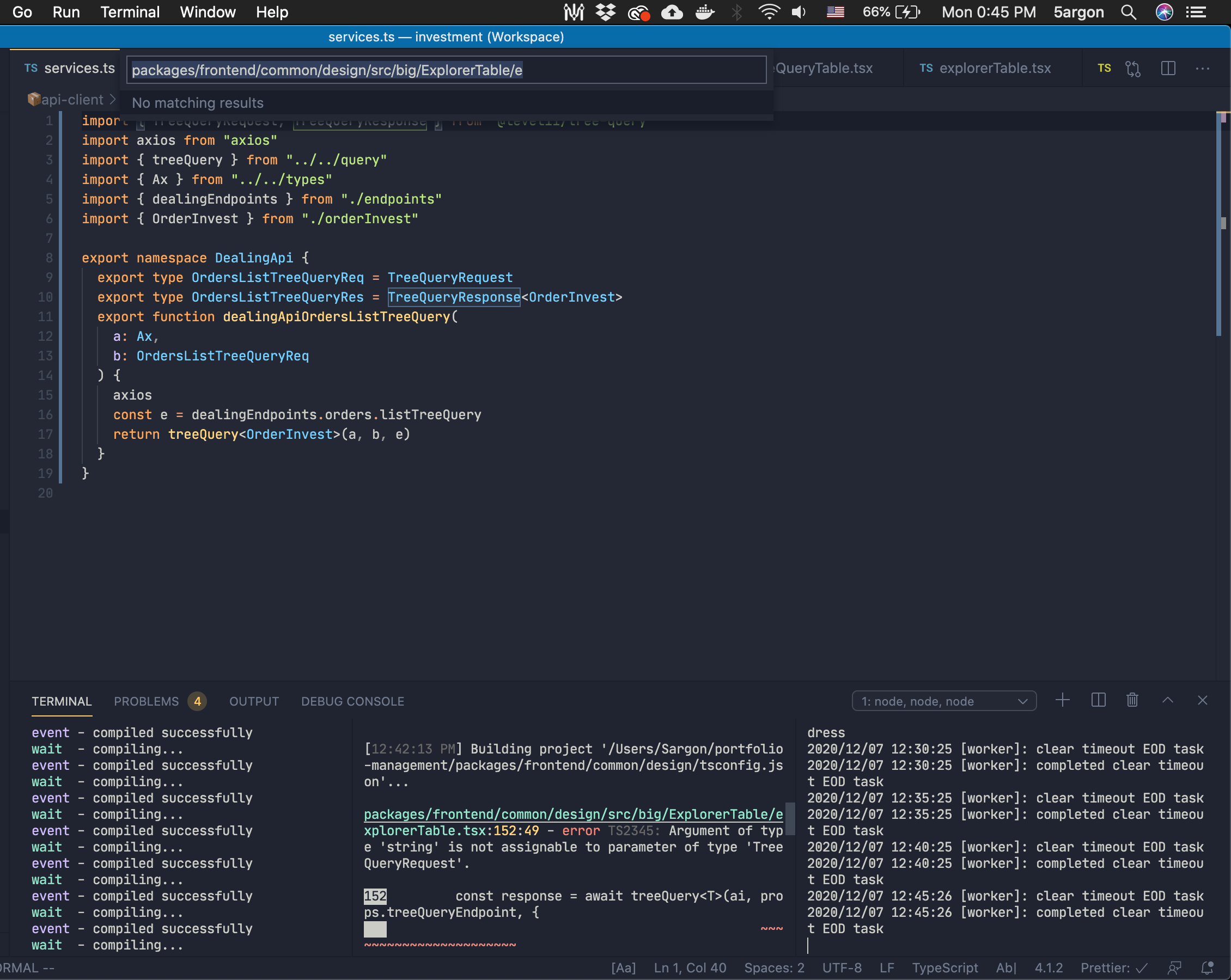
Task: Open the Terminal menu in menu bar
Action: pyautogui.click(x=130, y=12)
